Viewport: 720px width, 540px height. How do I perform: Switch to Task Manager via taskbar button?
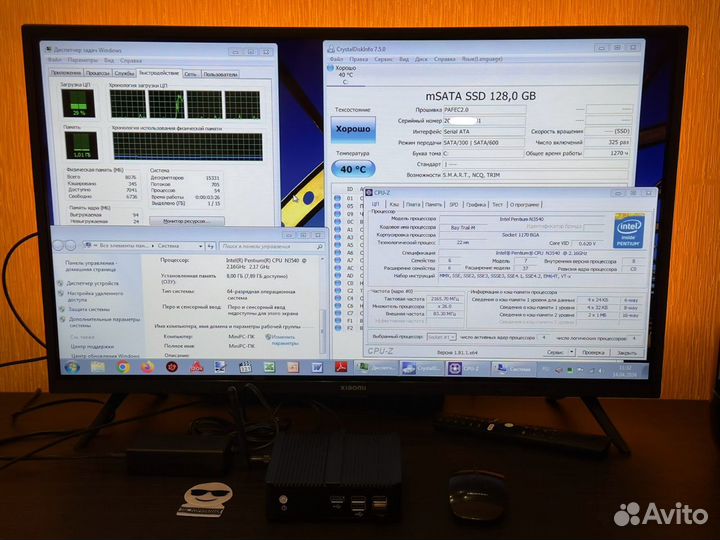(376, 368)
